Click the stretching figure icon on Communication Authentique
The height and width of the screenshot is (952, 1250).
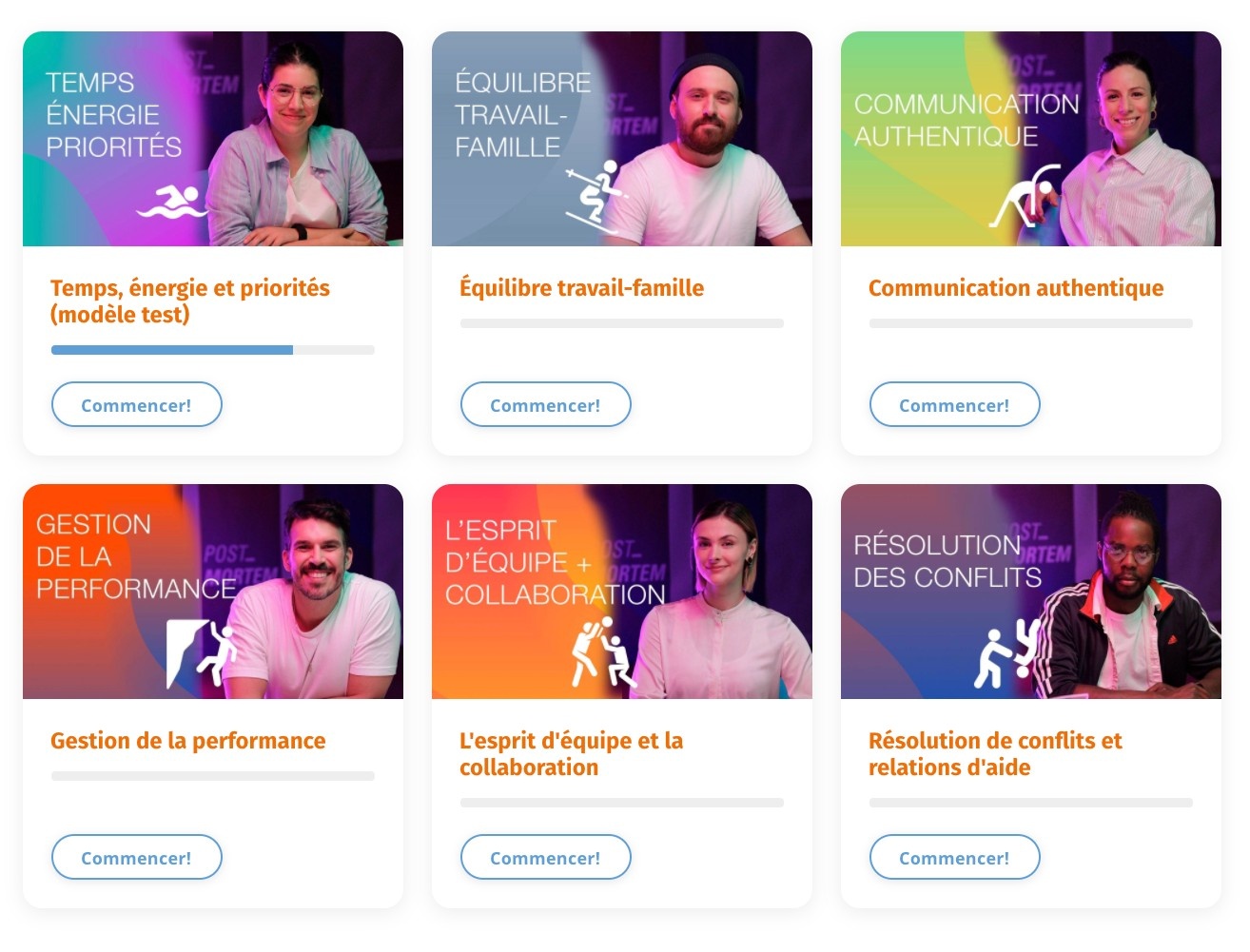tap(1024, 197)
